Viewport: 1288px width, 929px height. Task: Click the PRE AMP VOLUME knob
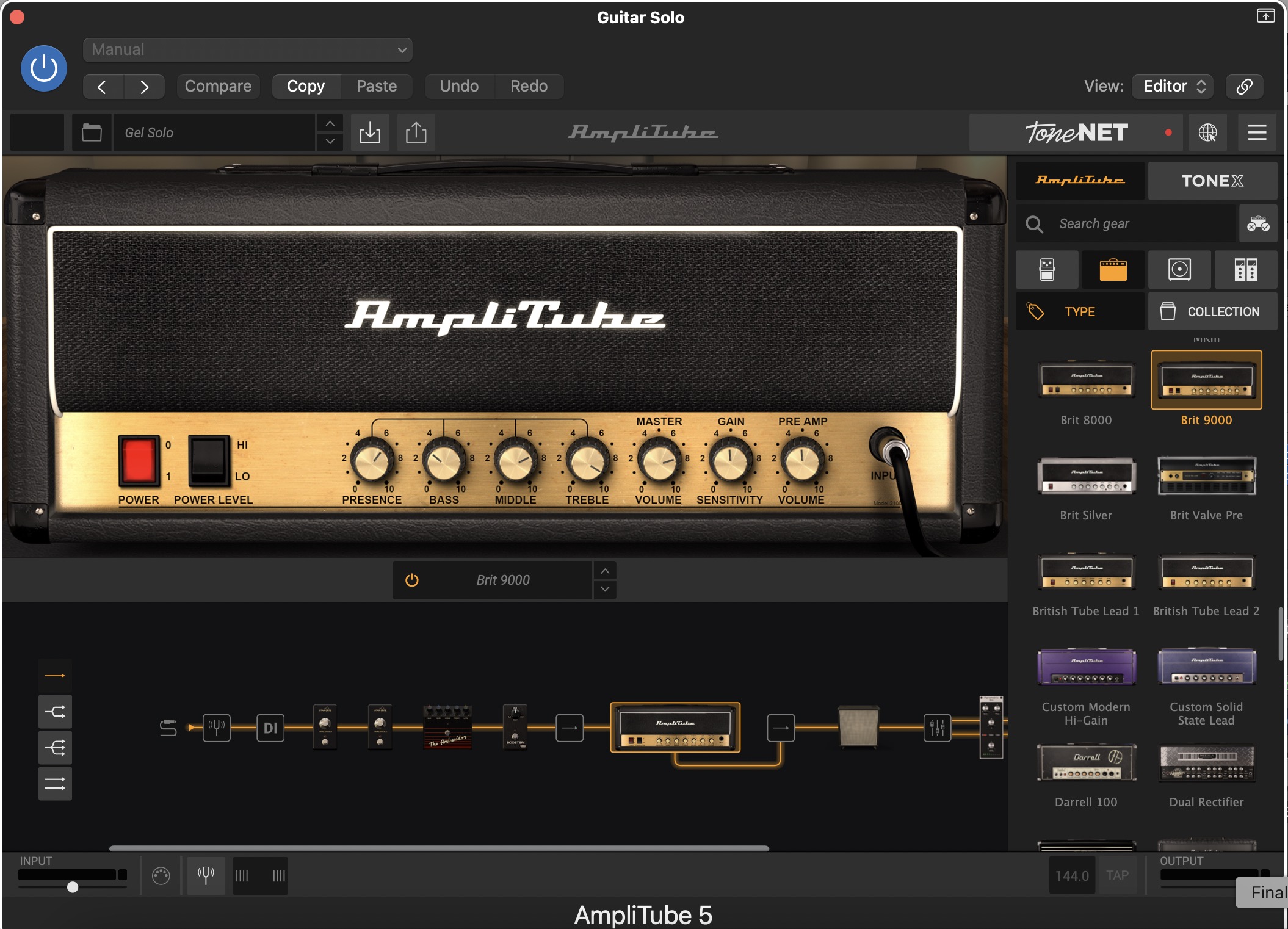point(802,461)
